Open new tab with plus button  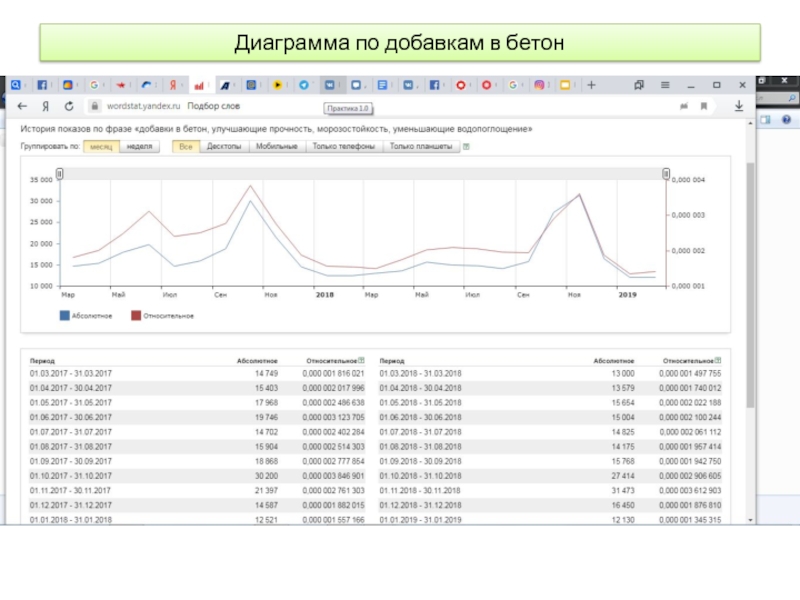point(592,87)
